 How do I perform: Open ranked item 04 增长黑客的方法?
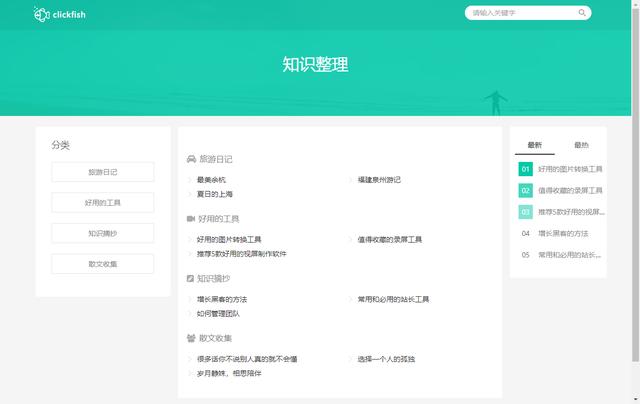point(553,233)
